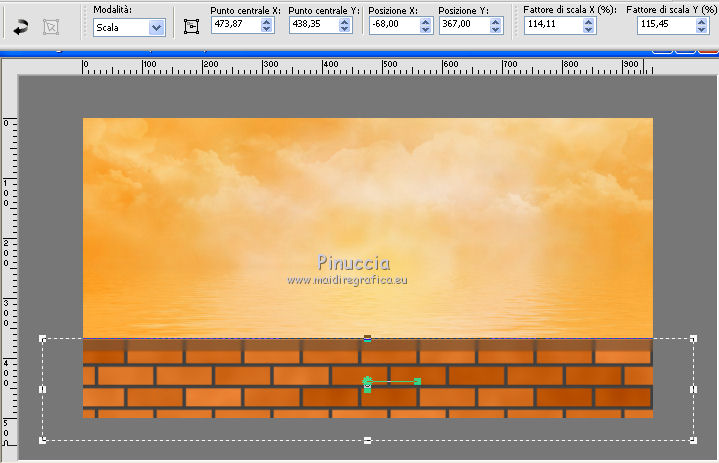Increase Fattore di scala X value
Viewport: 719px width, 463px height.
coord(588,22)
